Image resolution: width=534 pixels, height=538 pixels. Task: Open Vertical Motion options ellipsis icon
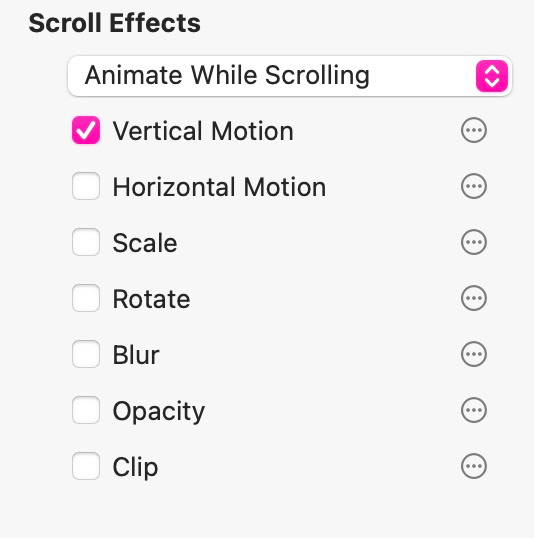click(474, 130)
